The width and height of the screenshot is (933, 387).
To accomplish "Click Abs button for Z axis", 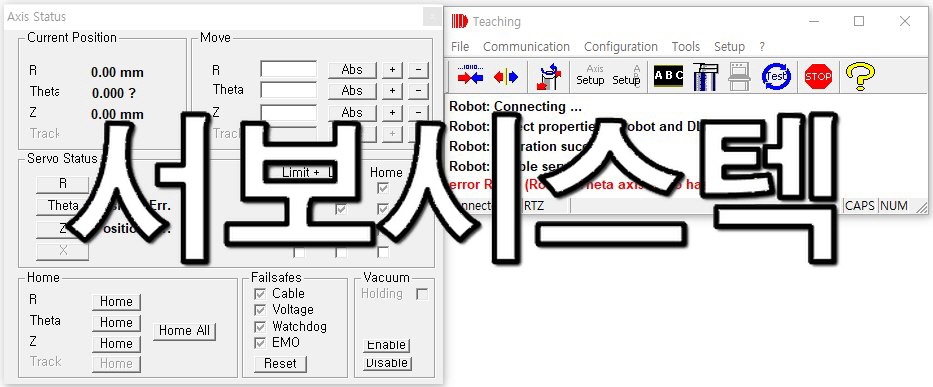I will [352, 112].
